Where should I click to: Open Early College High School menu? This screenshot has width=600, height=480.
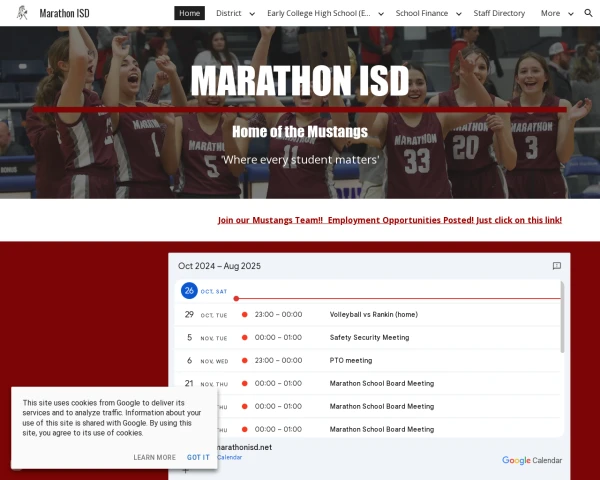click(x=319, y=13)
